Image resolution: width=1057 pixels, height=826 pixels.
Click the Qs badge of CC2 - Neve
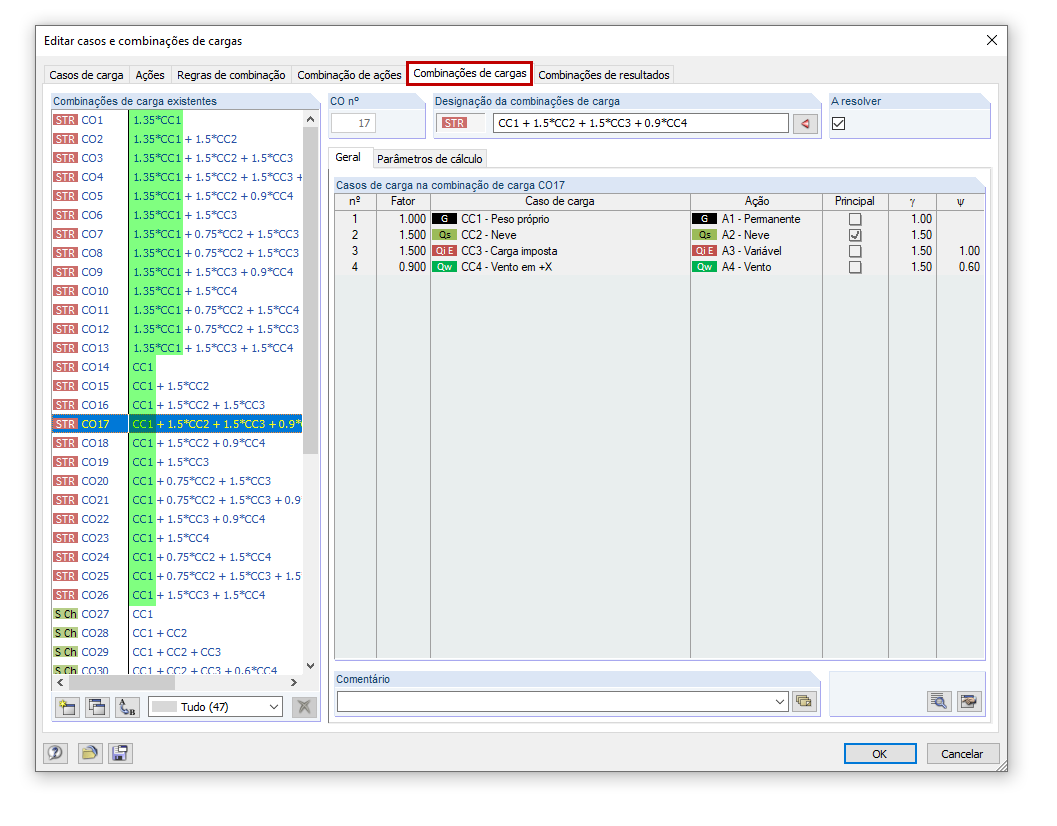click(444, 235)
